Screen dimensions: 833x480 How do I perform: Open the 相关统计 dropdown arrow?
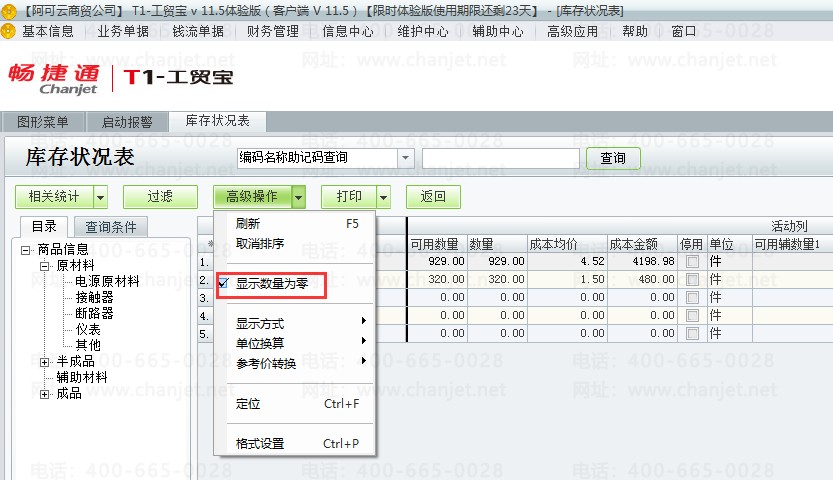click(100, 198)
